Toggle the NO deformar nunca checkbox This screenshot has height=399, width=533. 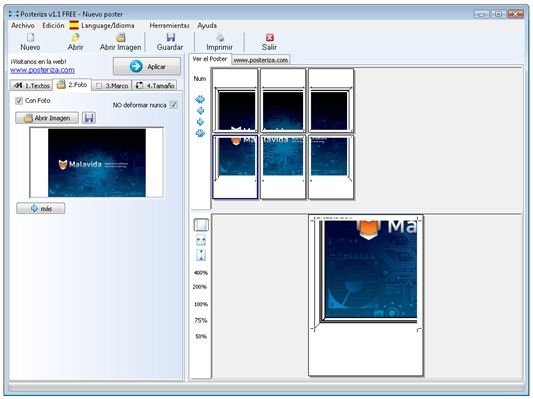pyautogui.click(x=173, y=105)
